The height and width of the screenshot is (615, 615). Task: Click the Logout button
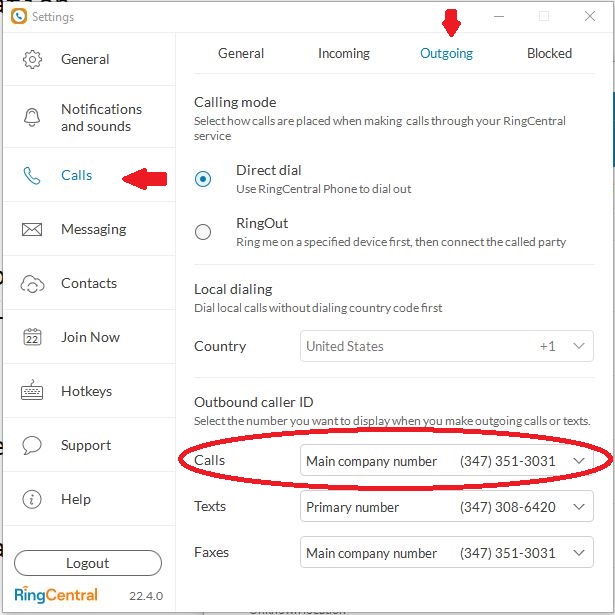coord(88,563)
